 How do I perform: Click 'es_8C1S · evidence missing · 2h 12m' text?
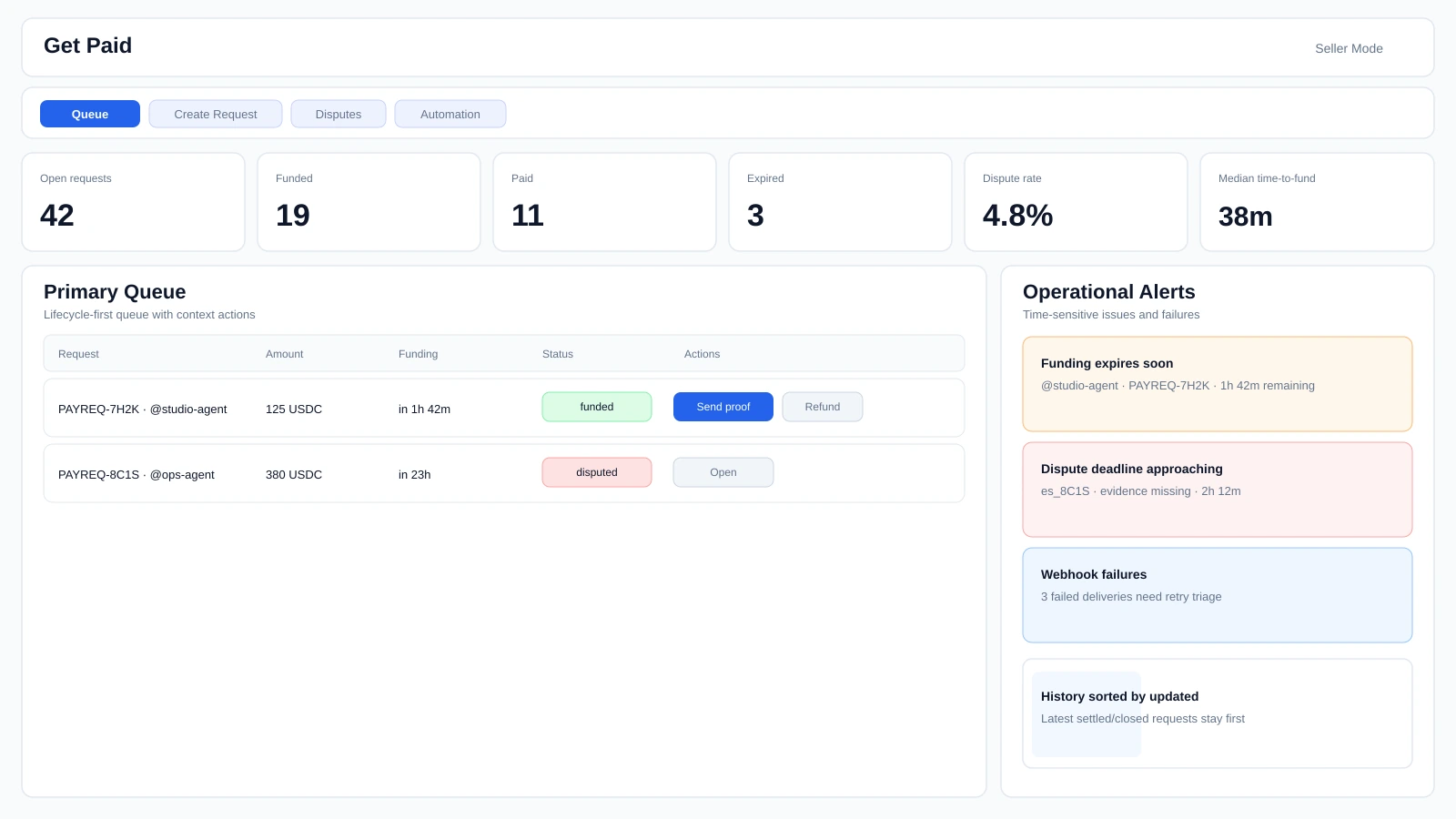click(x=1141, y=491)
